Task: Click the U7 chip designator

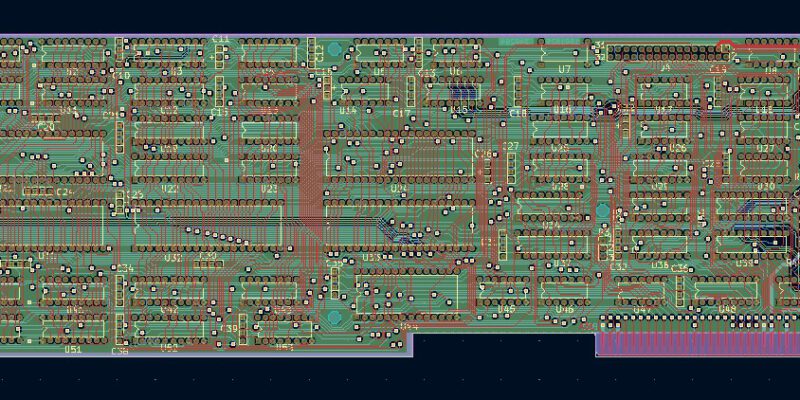Action: 564,69
